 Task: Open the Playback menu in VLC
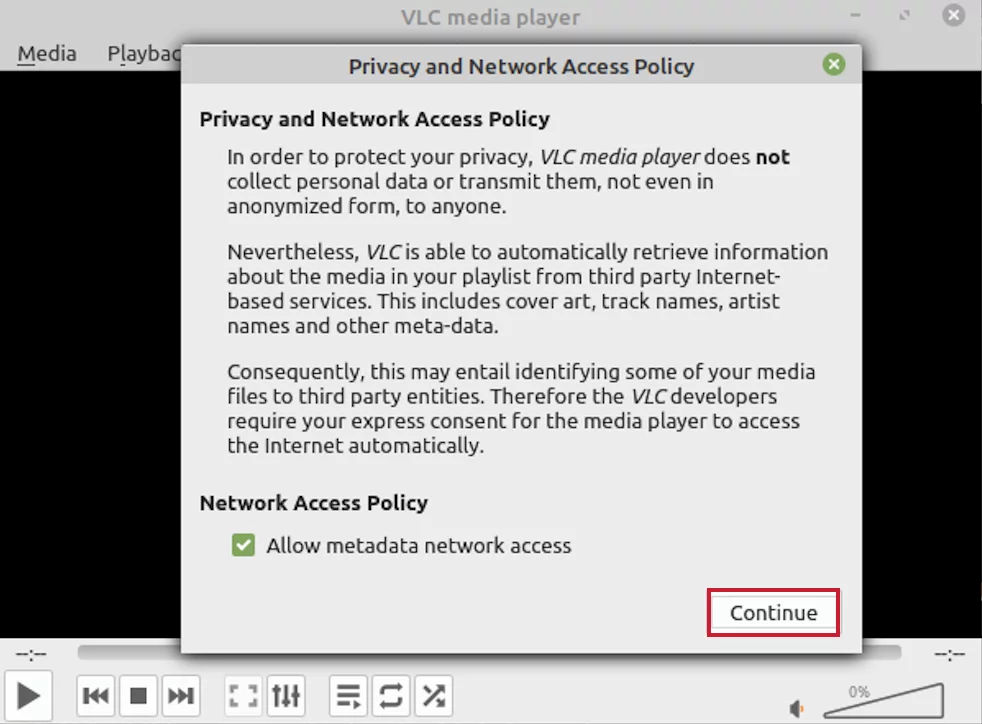coord(144,54)
